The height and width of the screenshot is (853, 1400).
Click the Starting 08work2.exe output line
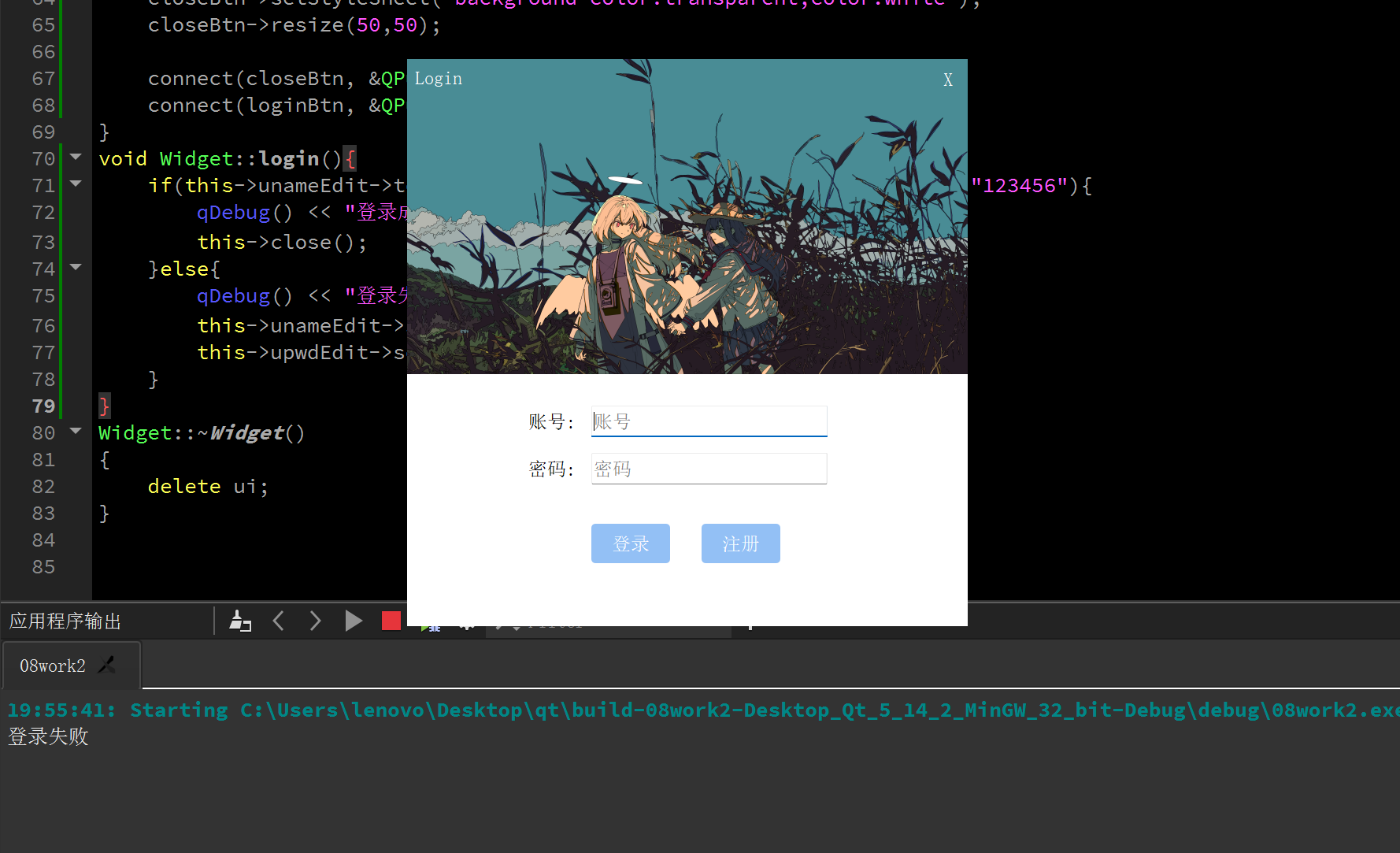tap(703, 710)
